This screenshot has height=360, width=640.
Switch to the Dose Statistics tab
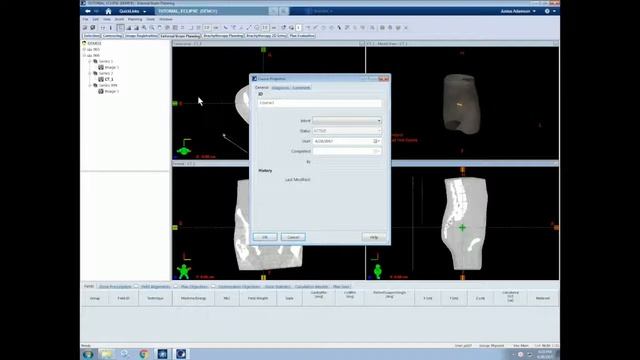278,287
